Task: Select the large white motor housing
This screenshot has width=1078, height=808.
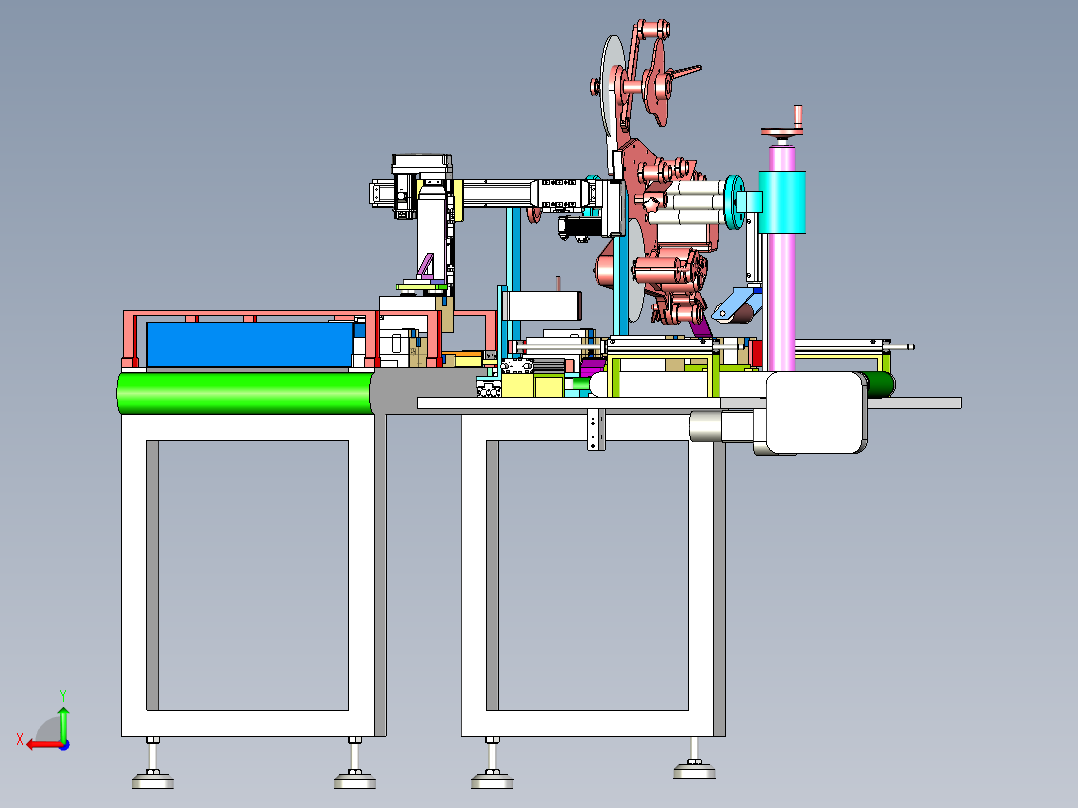Action: click(815, 413)
